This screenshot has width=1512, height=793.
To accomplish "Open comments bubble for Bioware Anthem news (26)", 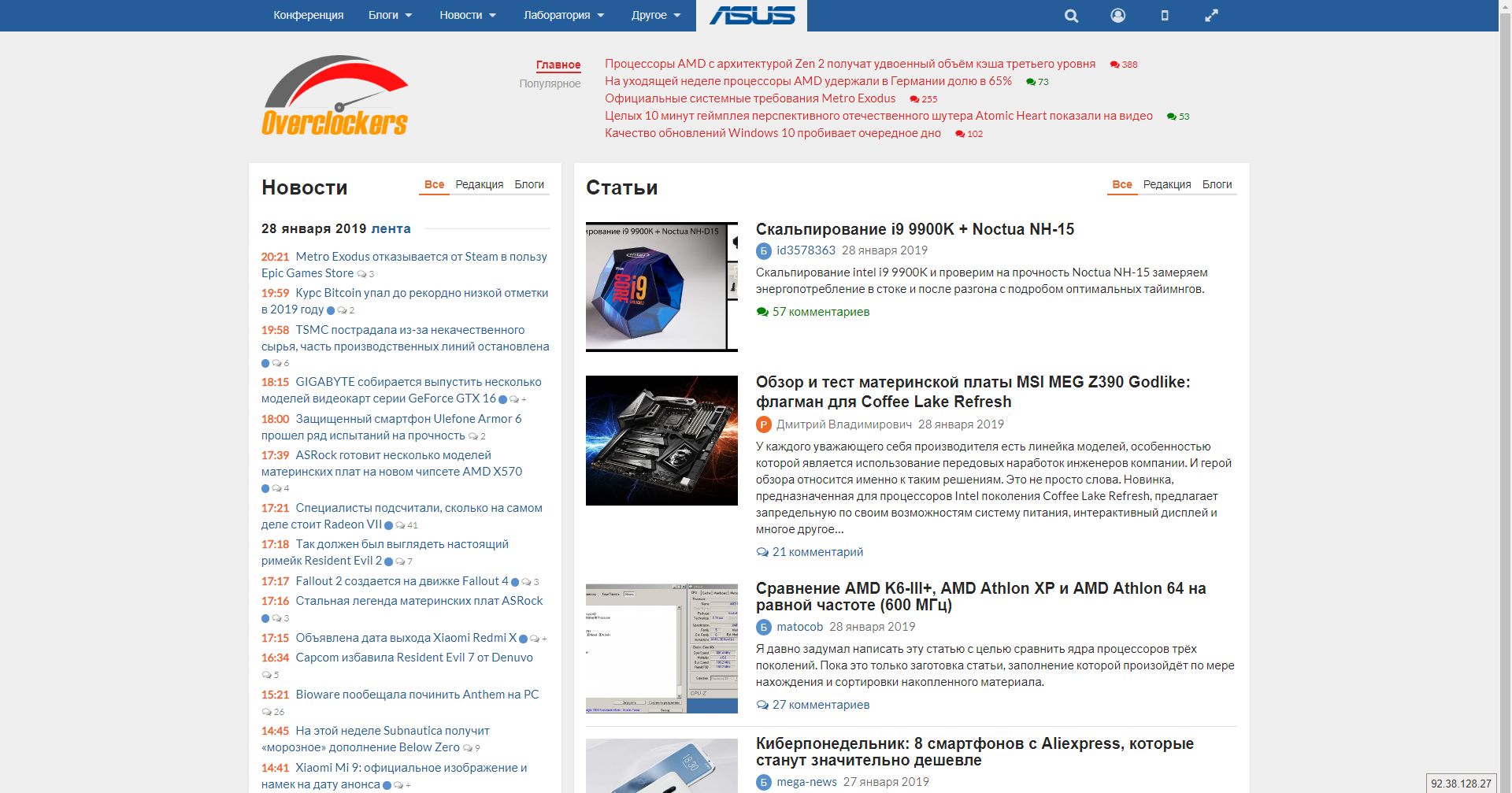I will point(273,712).
